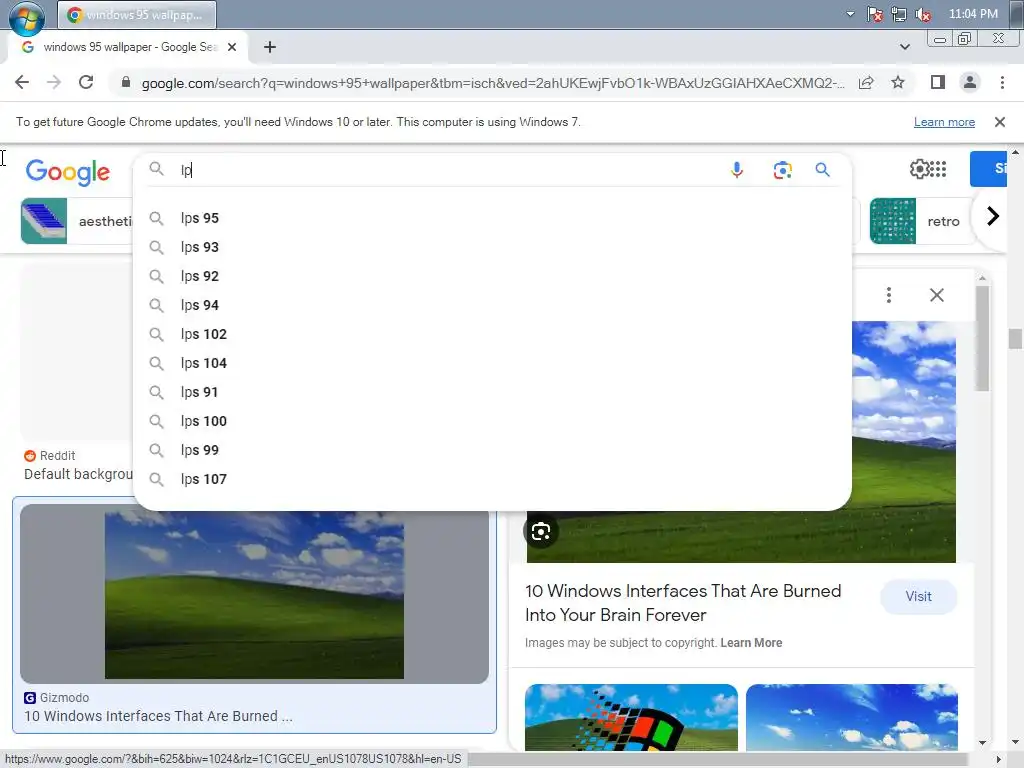
Task: Select the URL in the address bar
Action: click(492, 83)
